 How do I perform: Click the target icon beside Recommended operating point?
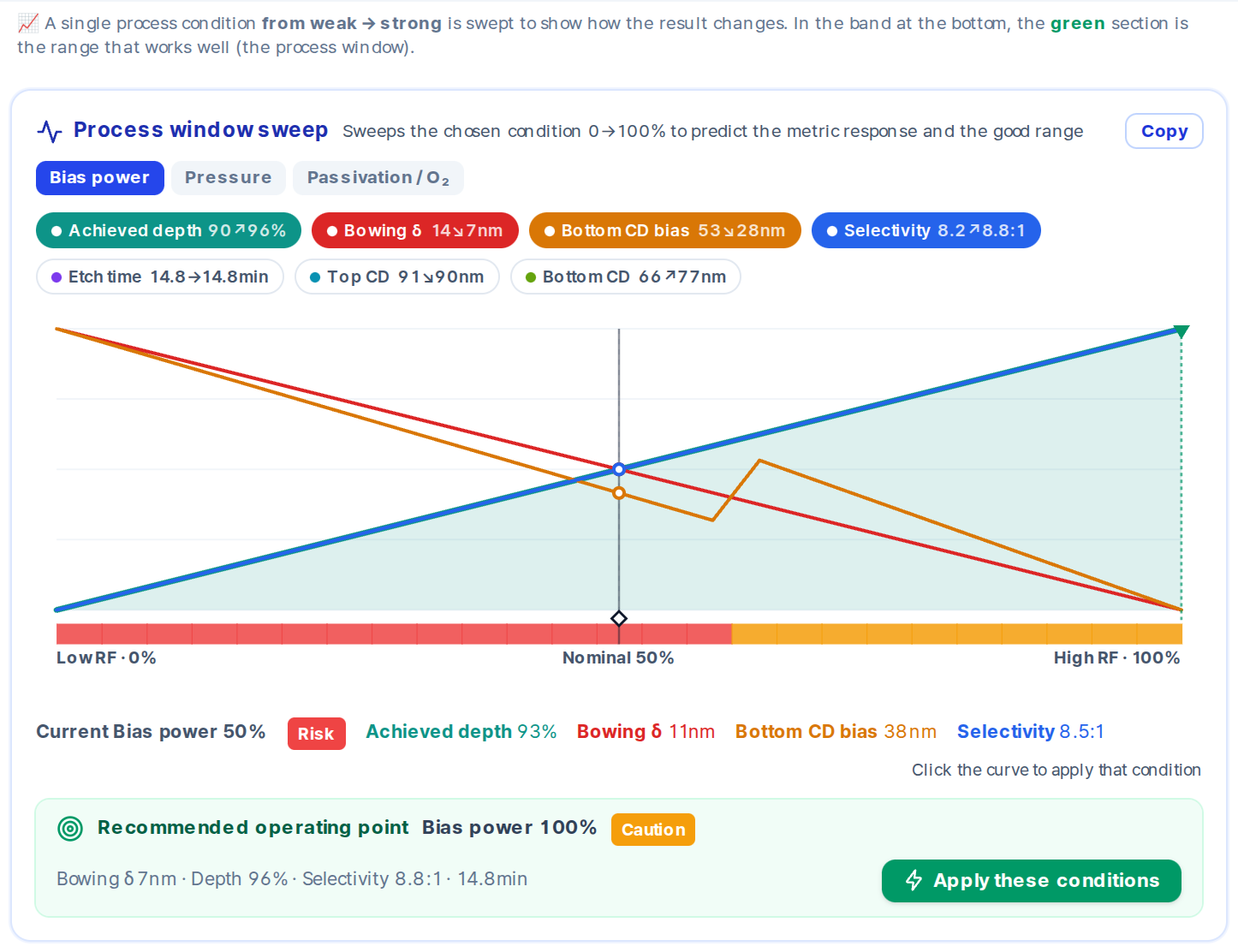[70, 829]
